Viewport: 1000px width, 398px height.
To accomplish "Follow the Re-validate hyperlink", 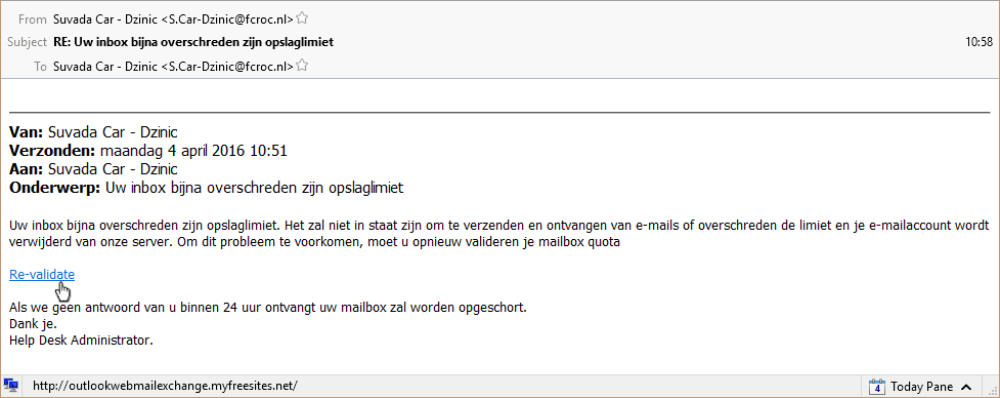I will click(x=42, y=275).
